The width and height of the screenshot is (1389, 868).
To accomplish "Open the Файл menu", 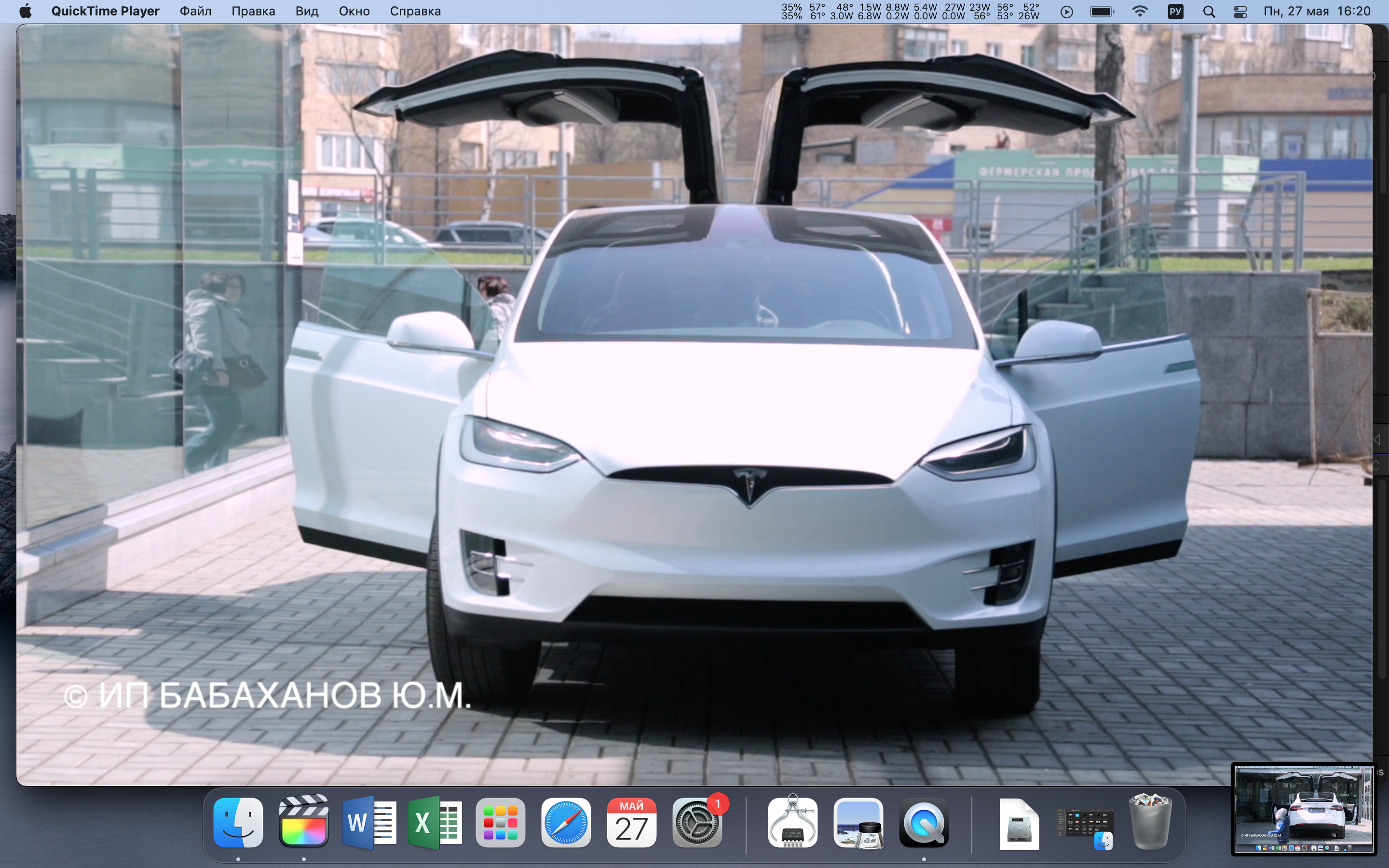I will (195, 12).
